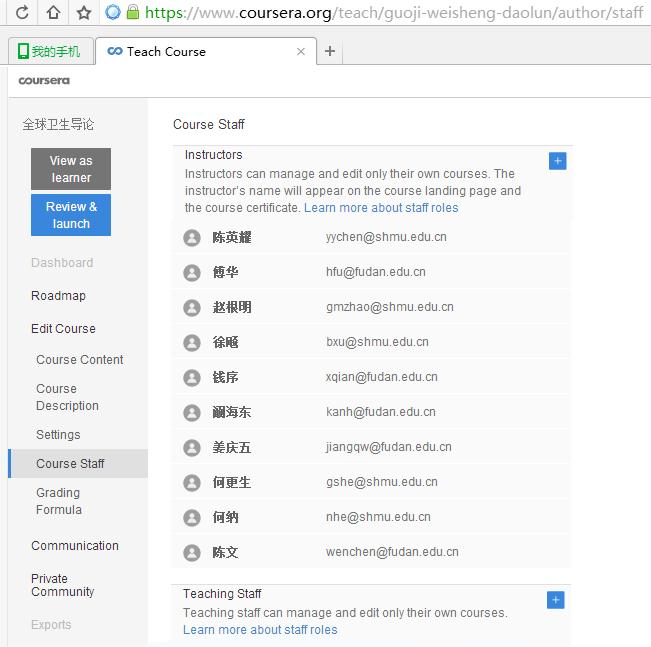Click the Coursera logo

click(44, 81)
